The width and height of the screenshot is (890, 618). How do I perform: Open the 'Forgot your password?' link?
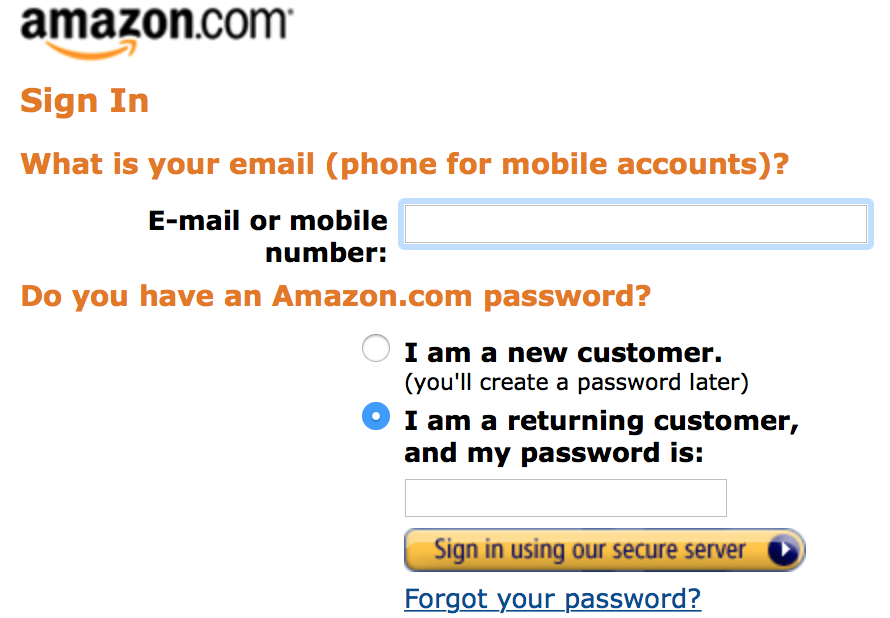point(552,598)
